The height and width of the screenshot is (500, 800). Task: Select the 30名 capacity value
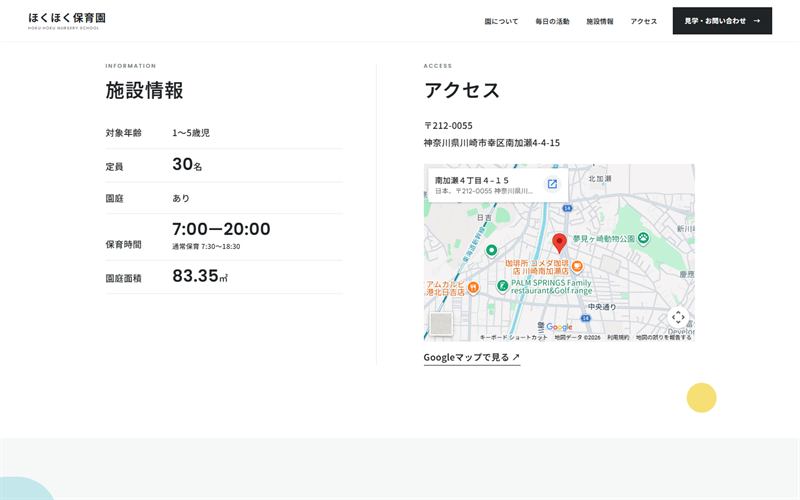pos(187,164)
